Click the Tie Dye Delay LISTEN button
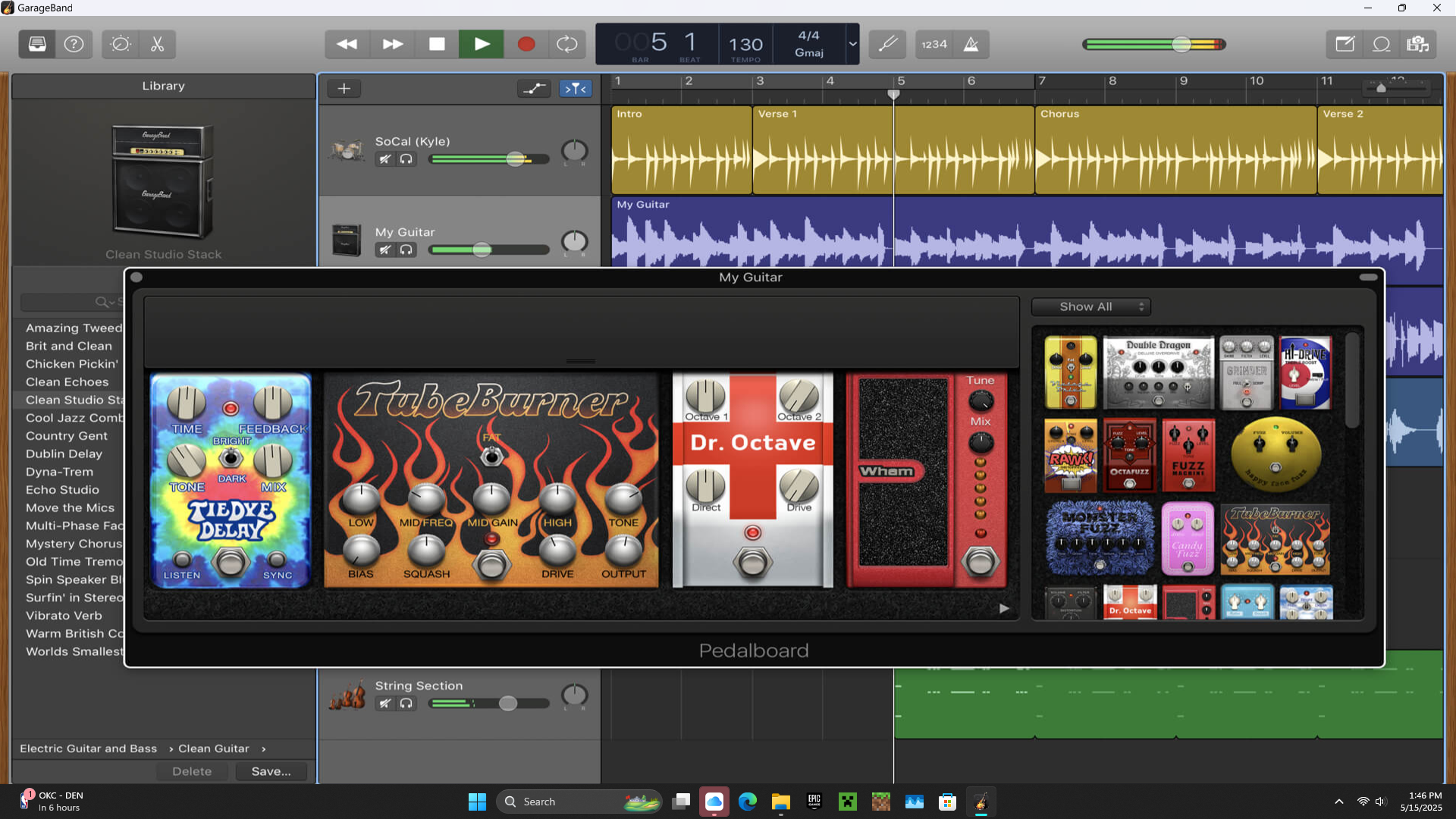1456x819 pixels. coord(182,560)
